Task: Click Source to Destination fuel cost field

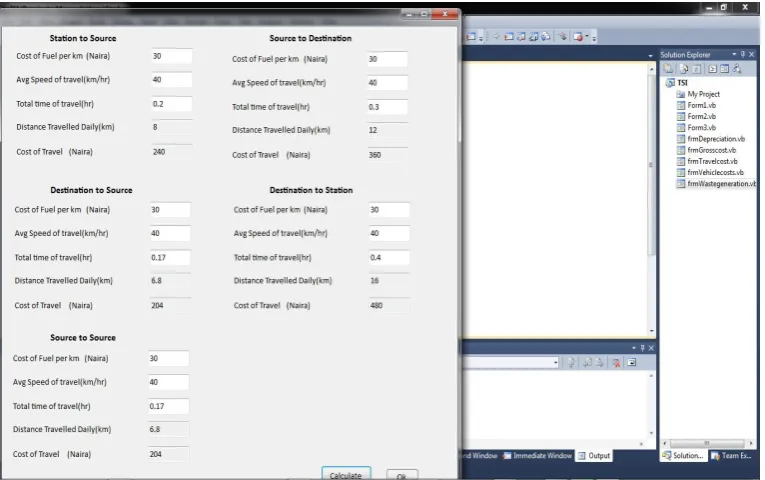Action: [387, 59]
